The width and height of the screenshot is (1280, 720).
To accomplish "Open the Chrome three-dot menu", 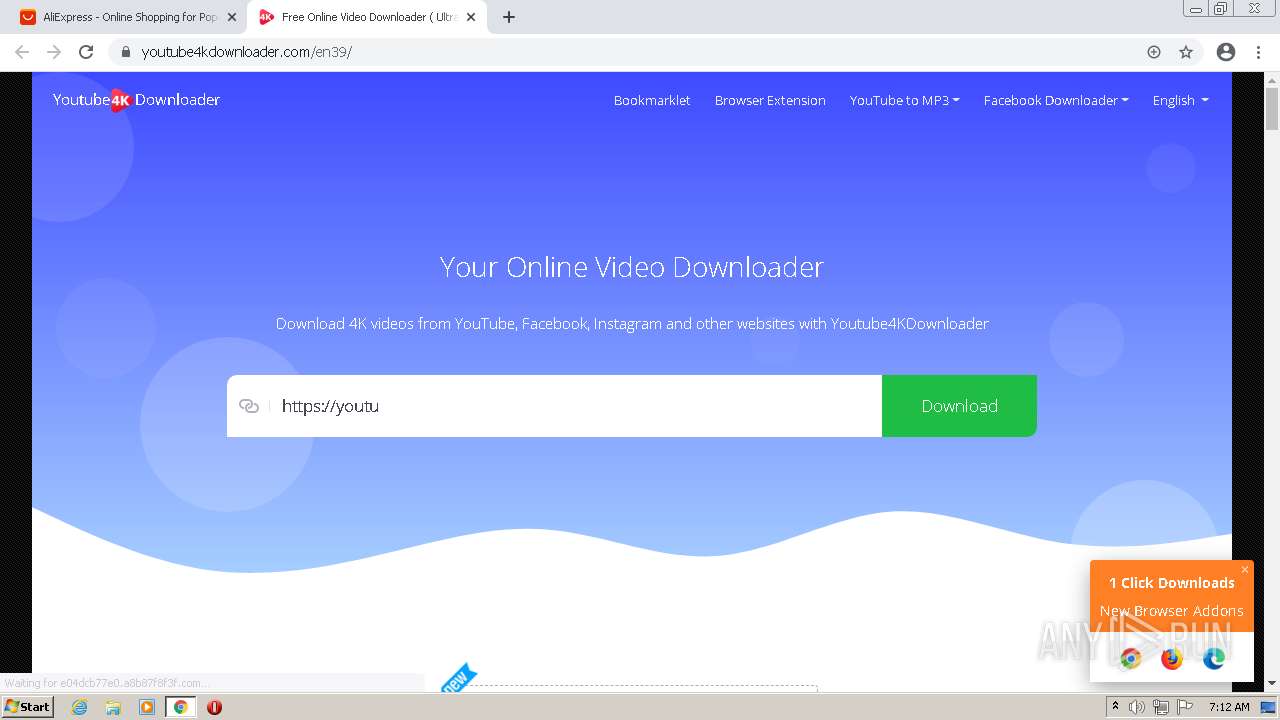I will pos(1258,52).
